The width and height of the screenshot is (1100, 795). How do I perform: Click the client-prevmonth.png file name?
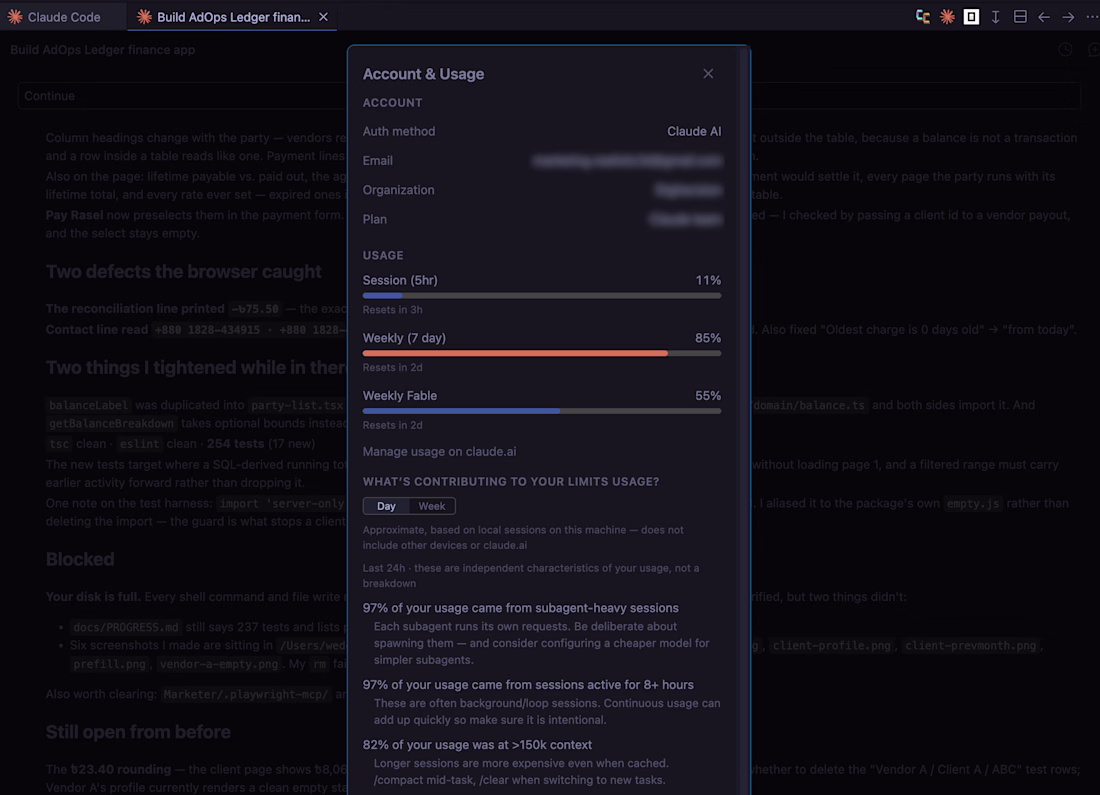pos(970,646)
